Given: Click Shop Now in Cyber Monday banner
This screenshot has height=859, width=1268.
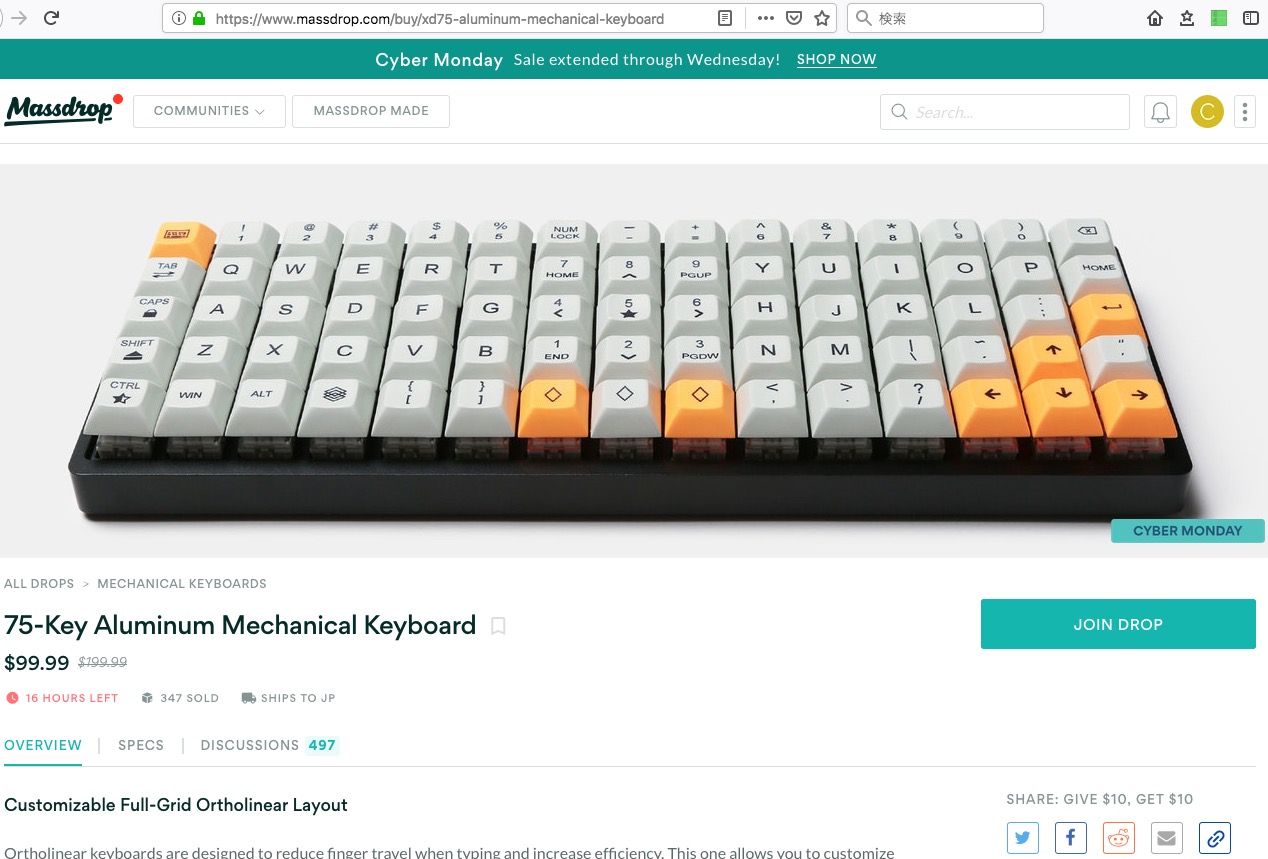Looking at the screenshot, I should 836,60.
